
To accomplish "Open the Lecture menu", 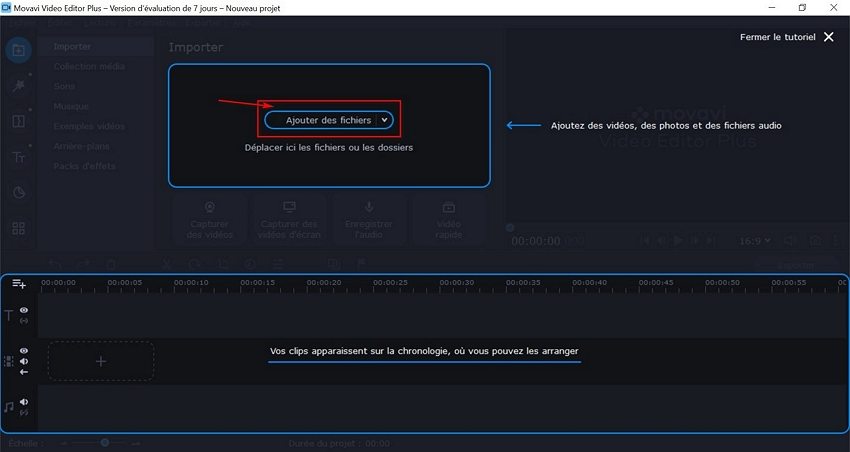I will coord(103,23).
